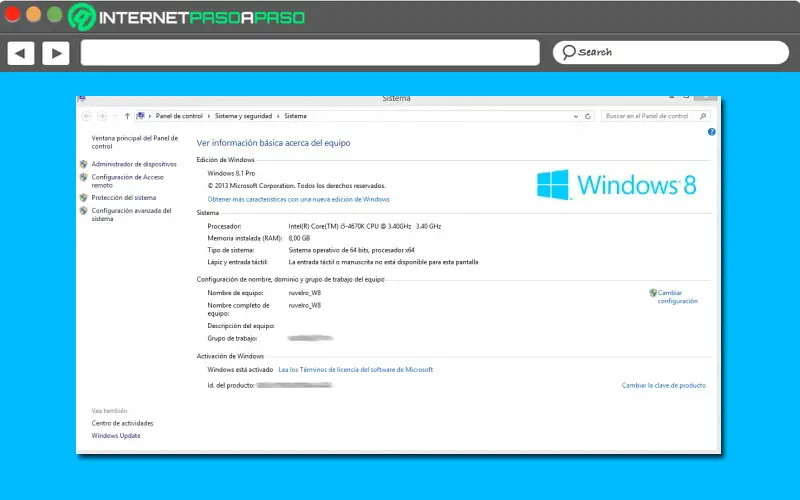Click the 'Ver información básica acerca del equipo' heading

[x=273, y=143]
